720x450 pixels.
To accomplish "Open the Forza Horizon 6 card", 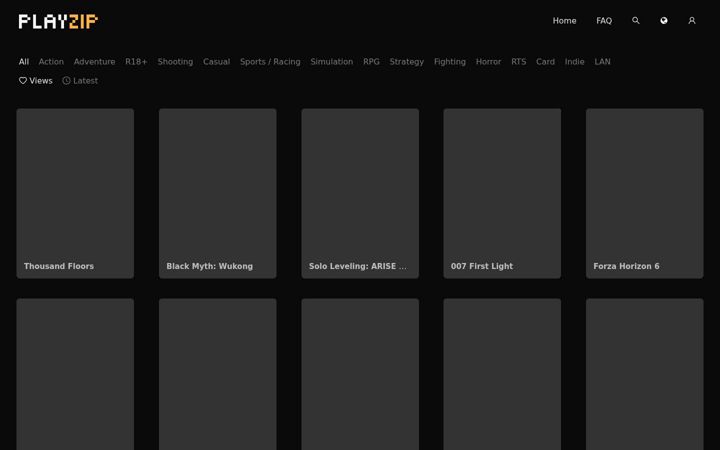I will [x=645, y=193].
